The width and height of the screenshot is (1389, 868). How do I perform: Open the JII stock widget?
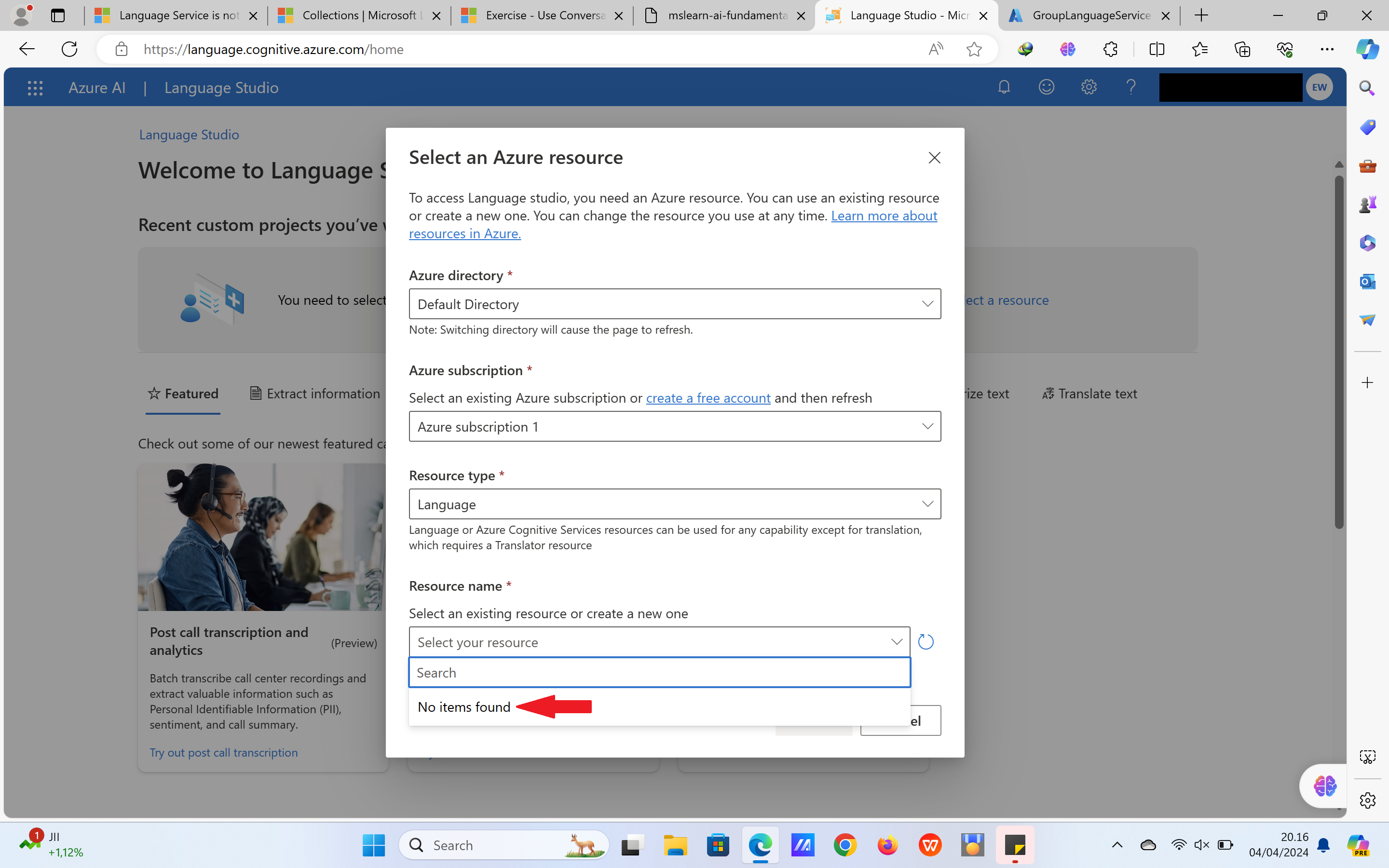point(51,844)
